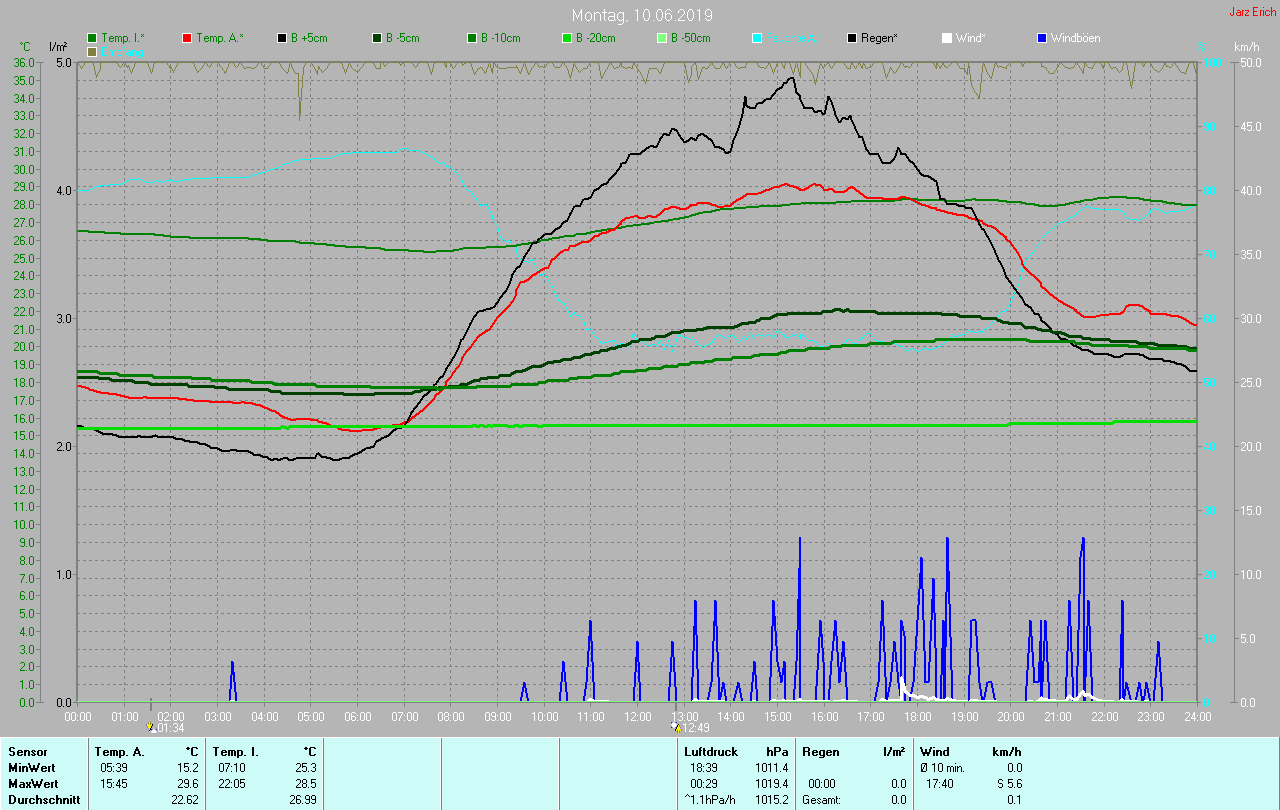Image resolution: width=1280 pixels, height=810 pixels.
Task: Select the B -20cm legend square
Action: tap(567, 38)
